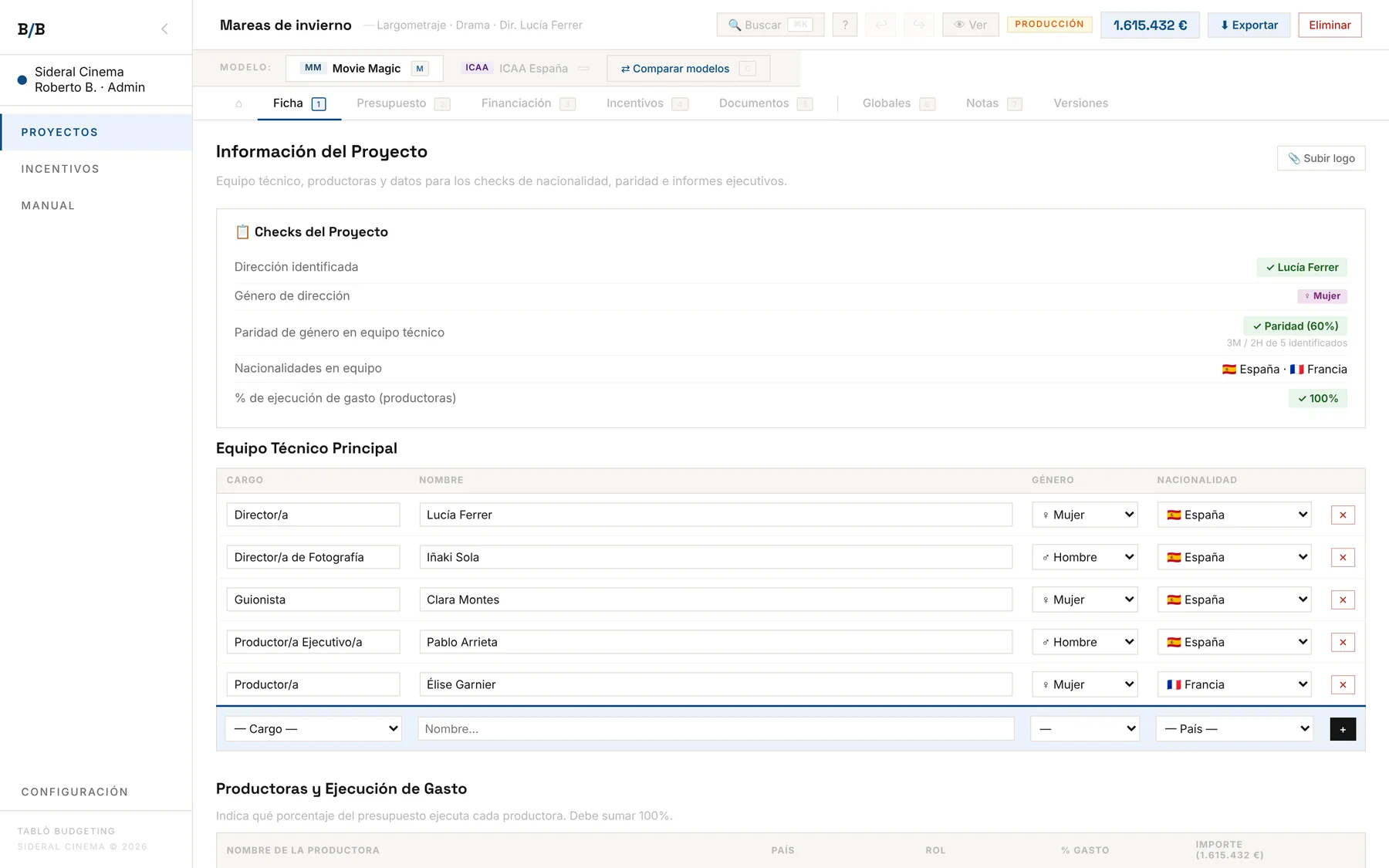1389x868 pixels.
Task: Click the B/B logo
Action: click(32, 29)
